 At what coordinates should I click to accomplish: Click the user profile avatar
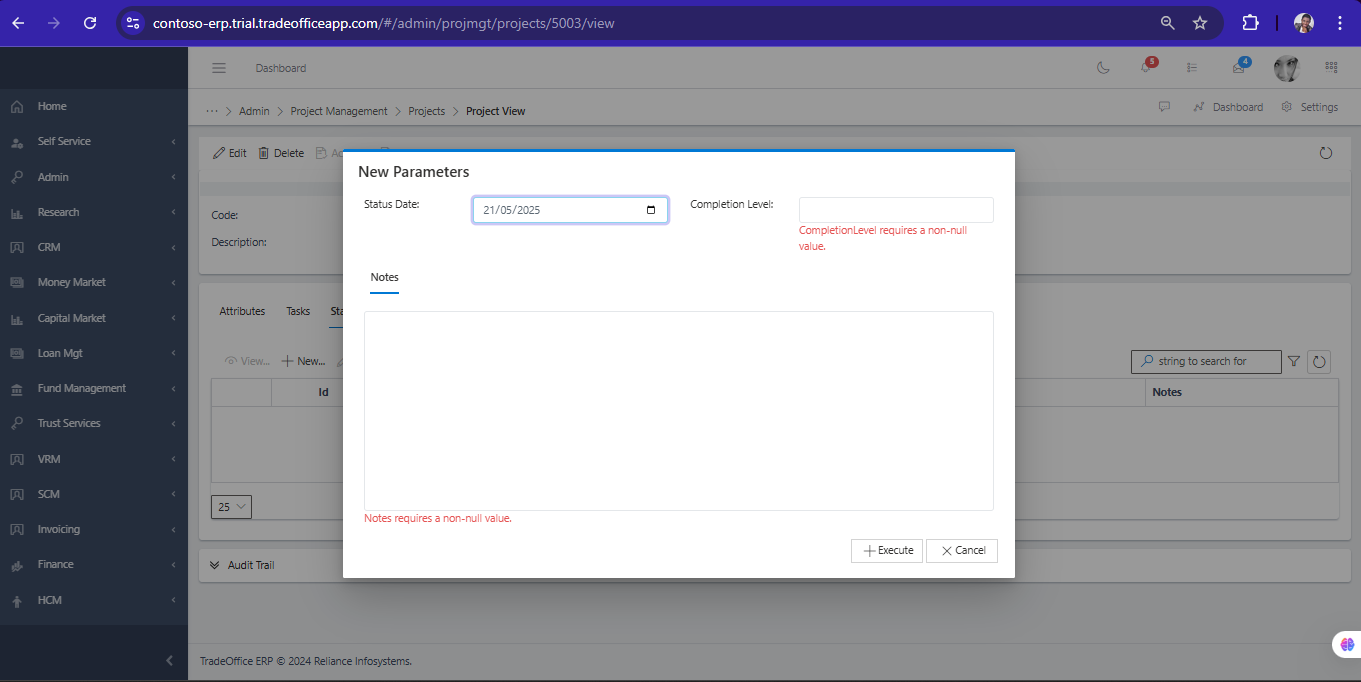[x=1286, y=68]
